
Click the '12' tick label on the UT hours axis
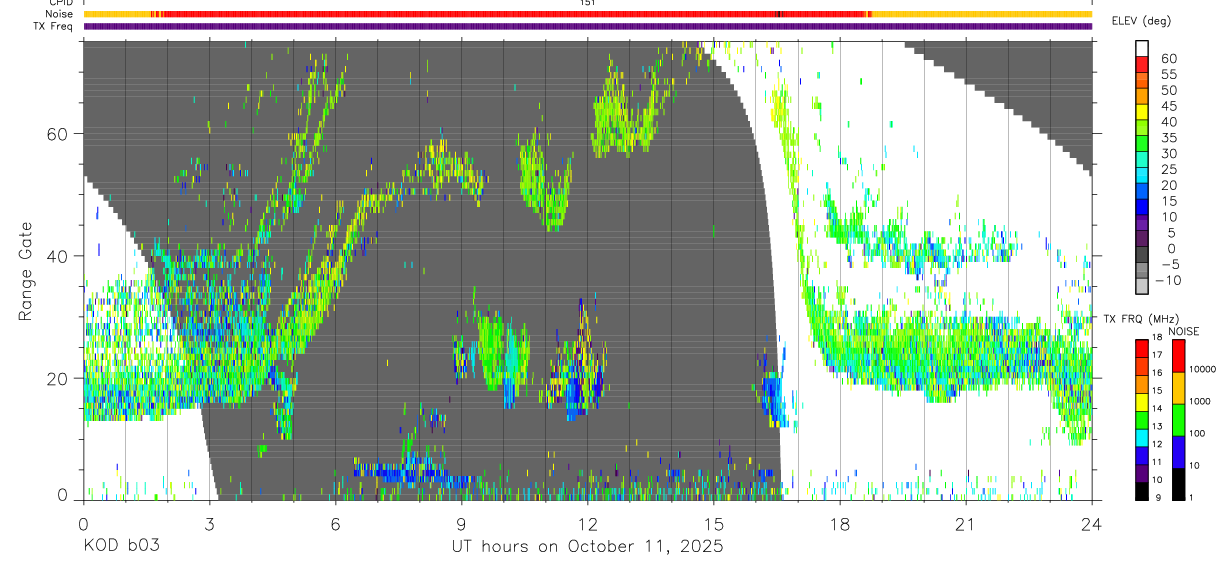[588, 524]
